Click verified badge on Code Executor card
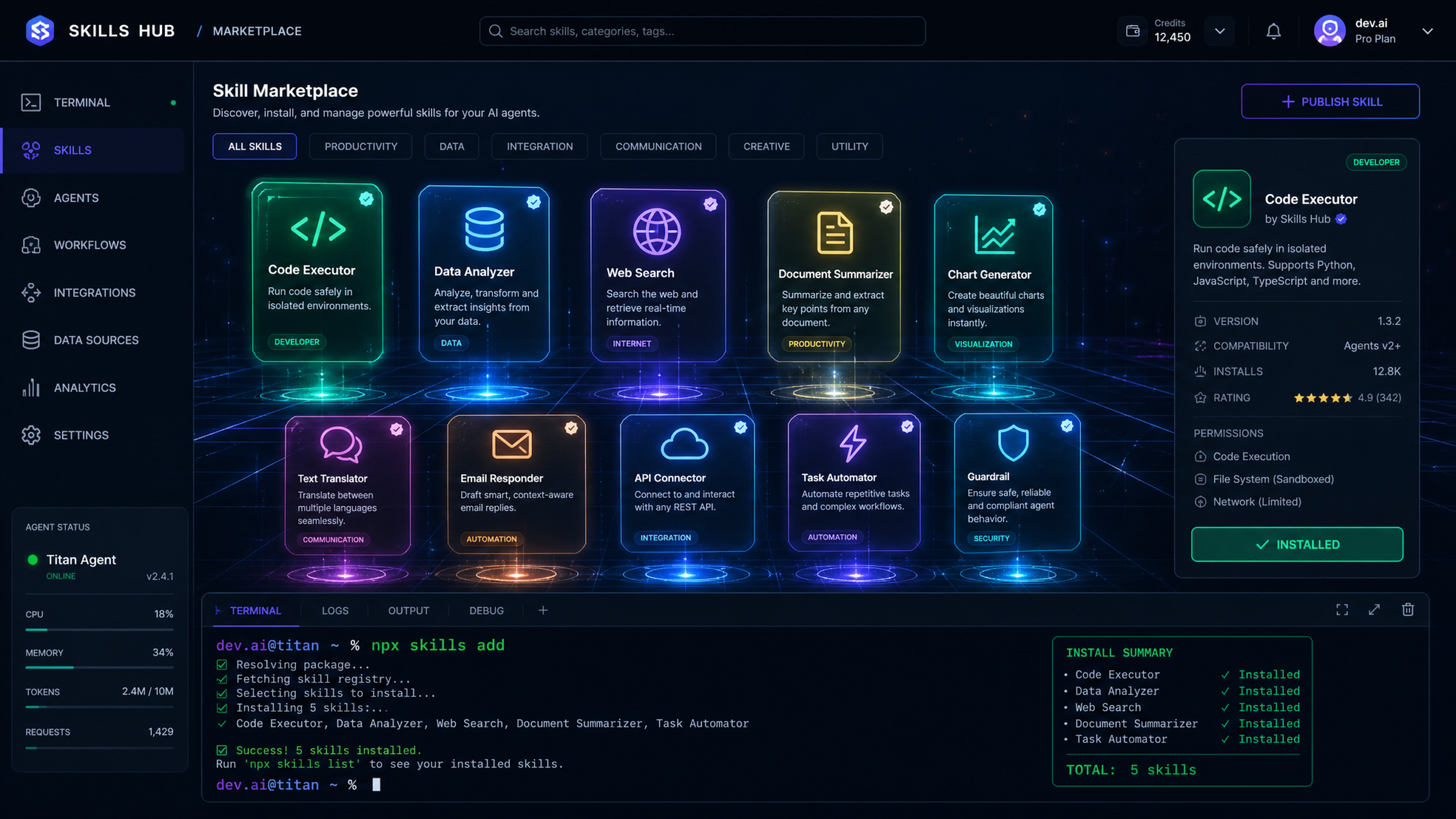Image resolution: width=1456 pixels, height=819 pixels. pyautogui.click(x=366, y=199)
